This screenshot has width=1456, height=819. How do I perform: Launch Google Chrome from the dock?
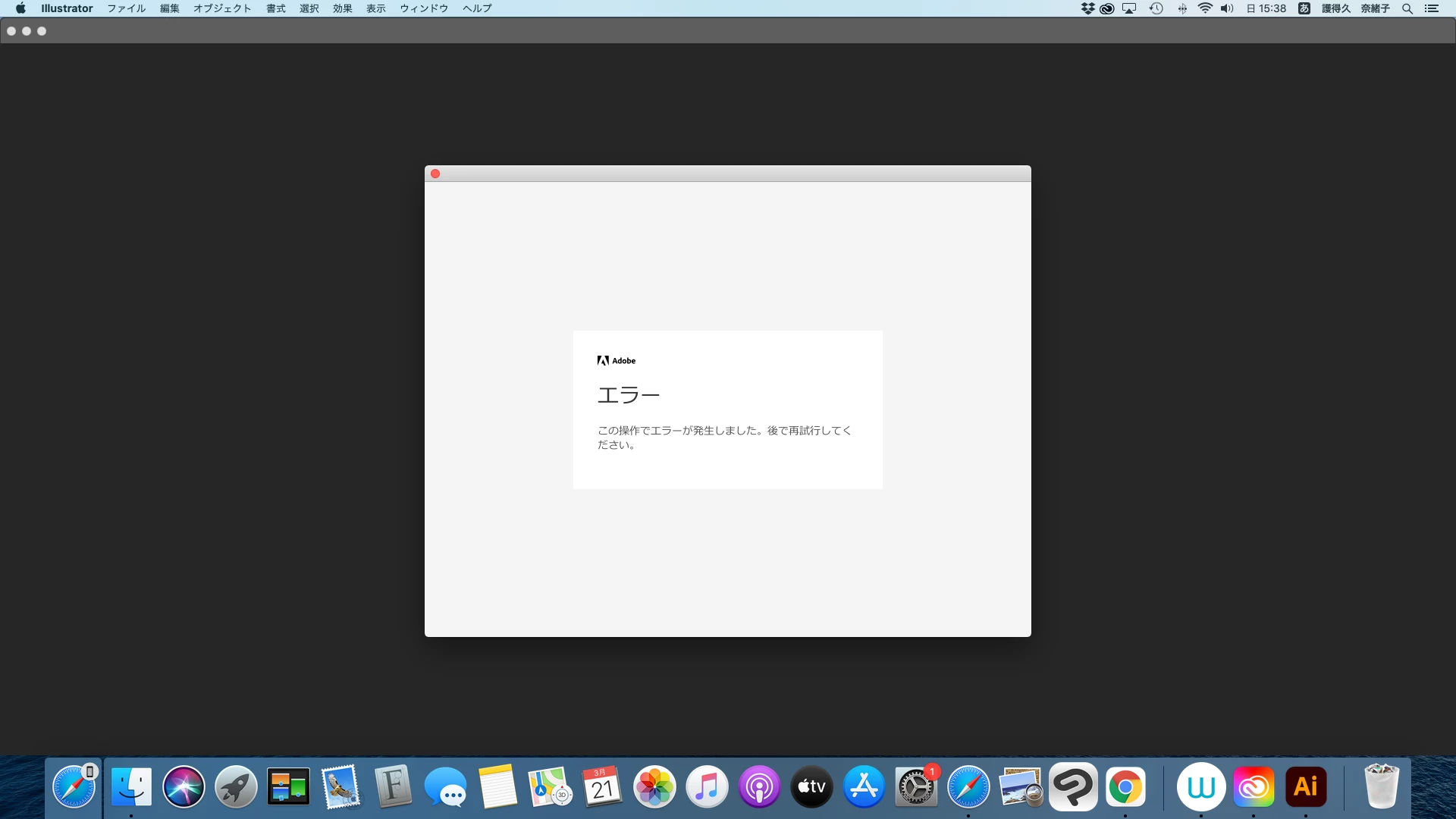pos(1125,787)
